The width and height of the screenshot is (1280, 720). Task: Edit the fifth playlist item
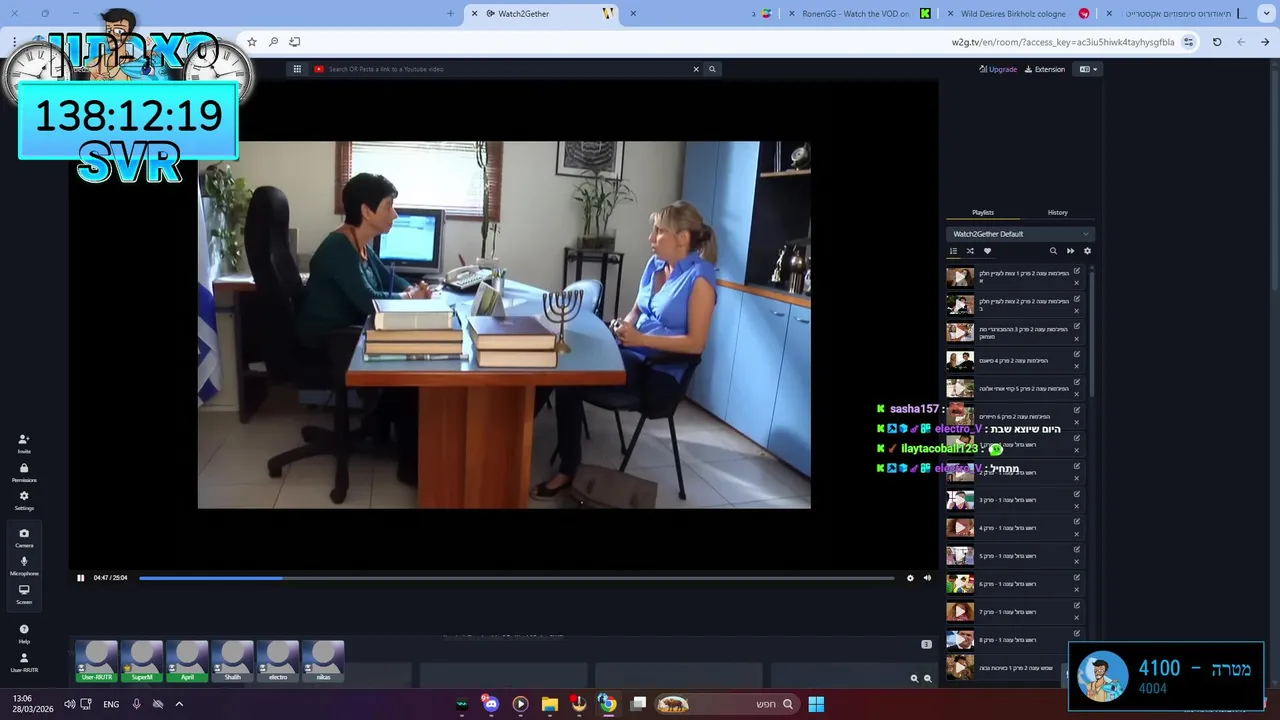pyautogui.click(x=1077, y=382)
